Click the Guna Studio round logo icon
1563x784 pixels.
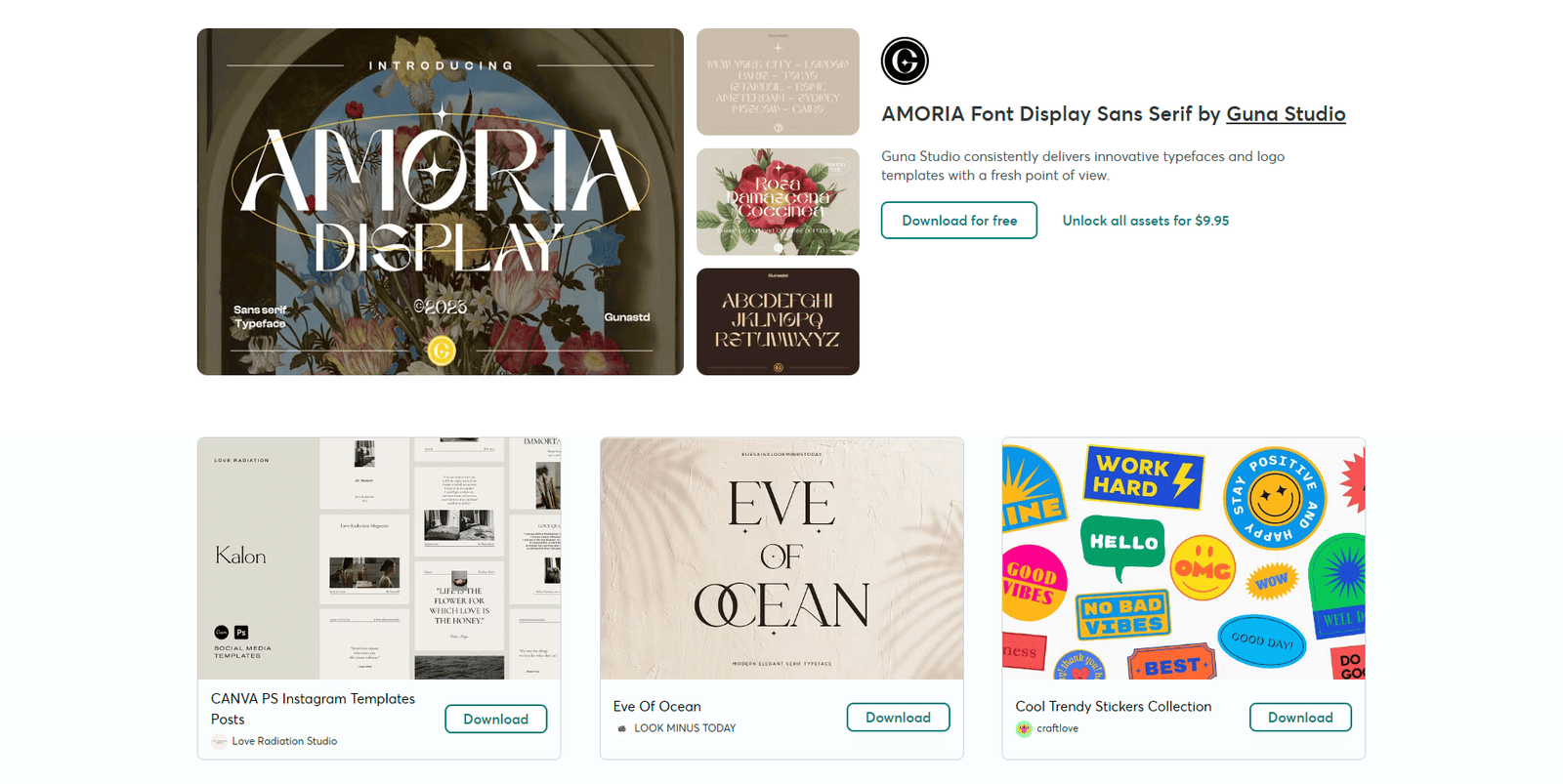[x=905, y=62]
